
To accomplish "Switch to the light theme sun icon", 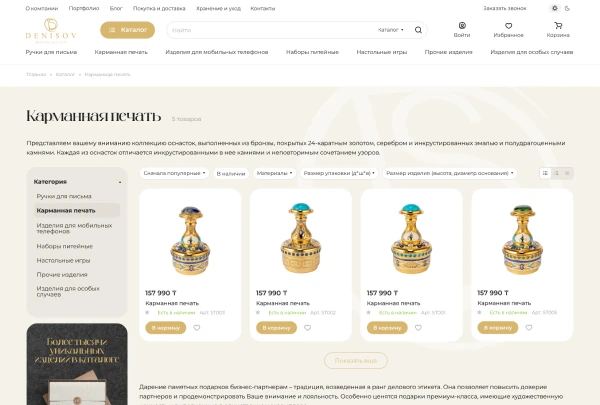I will tap(554, 8).
